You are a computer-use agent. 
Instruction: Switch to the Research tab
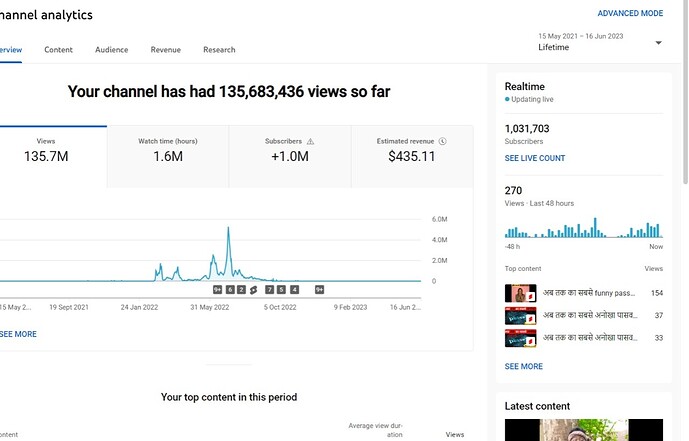[x=219, y=50]
